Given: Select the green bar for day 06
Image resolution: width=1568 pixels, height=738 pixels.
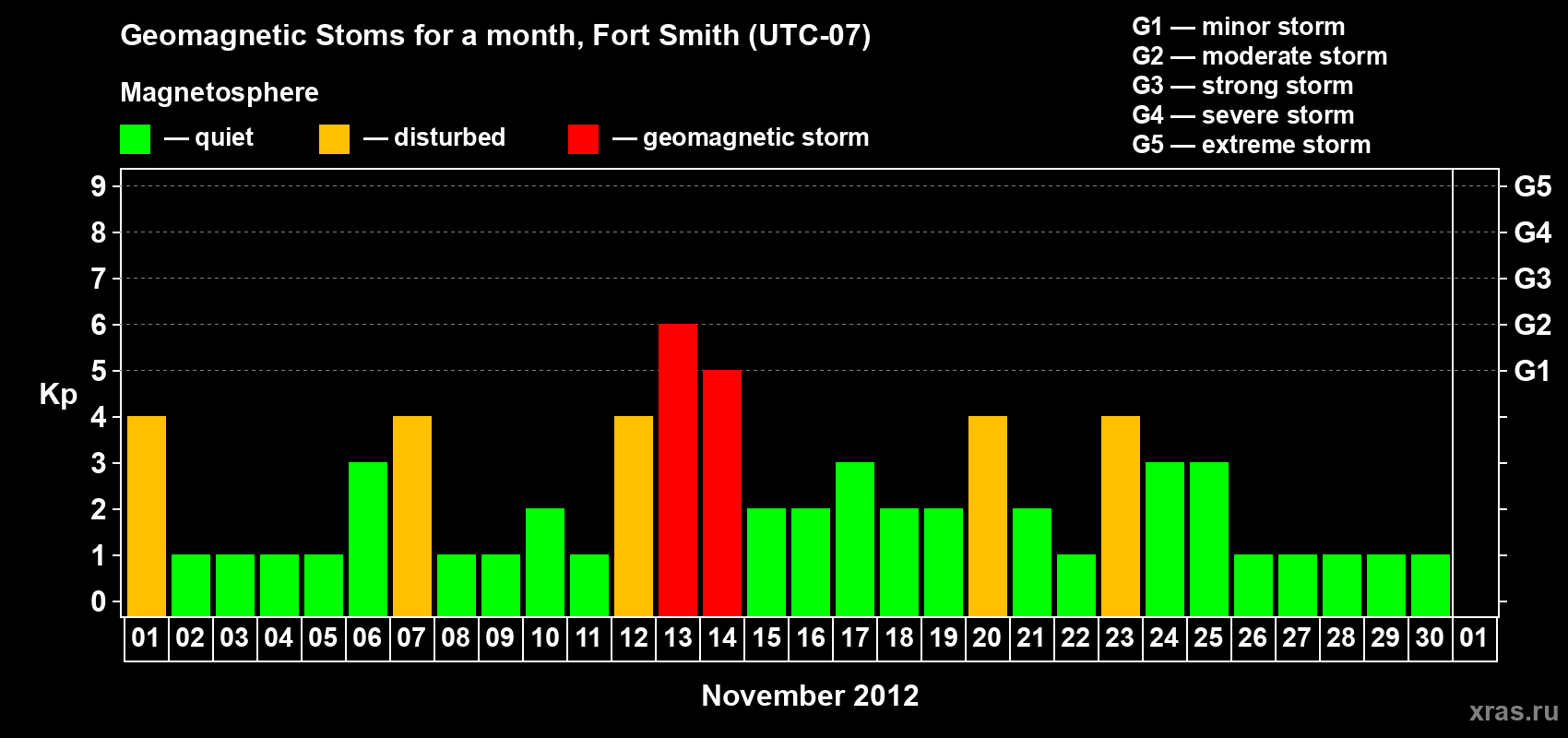Looking at the screenshot, I should (x=368, y=539).
